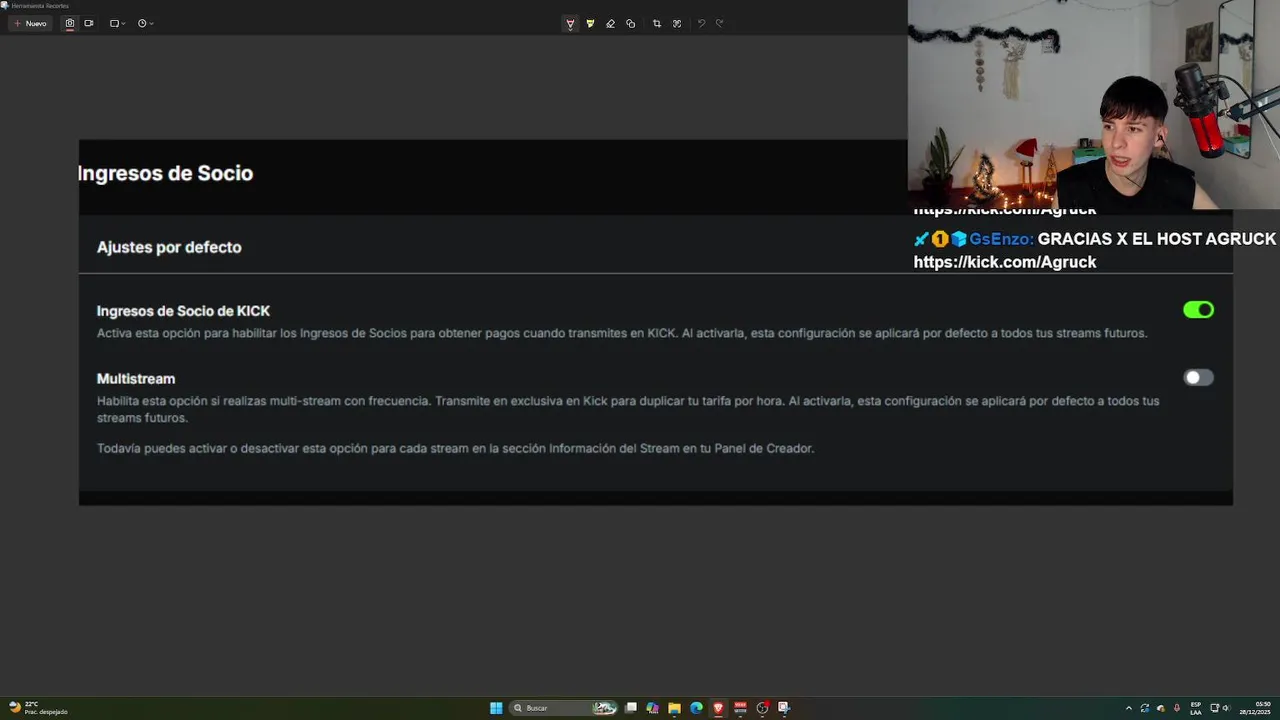This screenshot has width=1280, height=720.
Task: Open the red app left of OBS
Action: click(740, 708)
